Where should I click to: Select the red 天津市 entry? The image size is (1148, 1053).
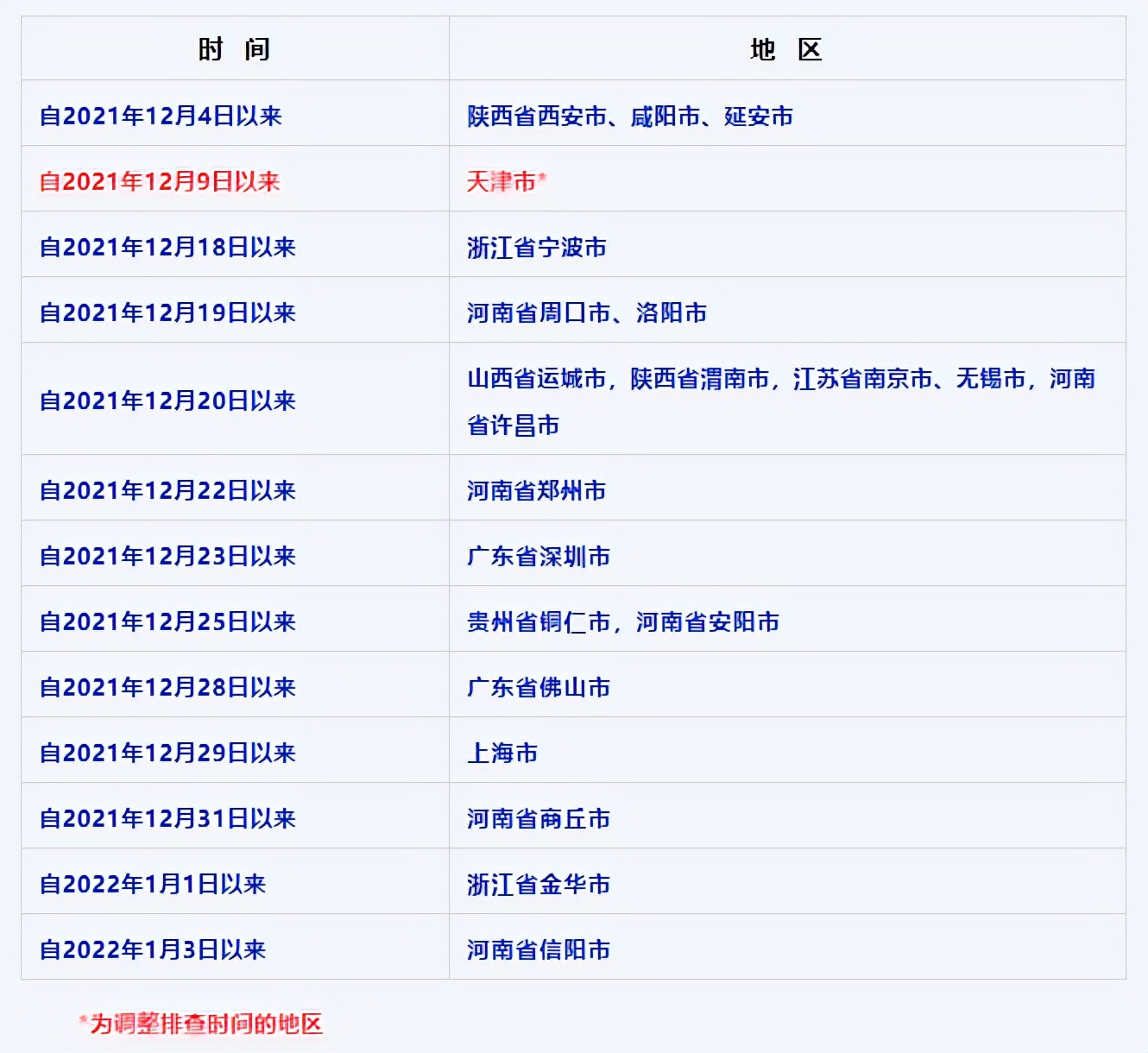pyautogui.click(x=501, y=181)
